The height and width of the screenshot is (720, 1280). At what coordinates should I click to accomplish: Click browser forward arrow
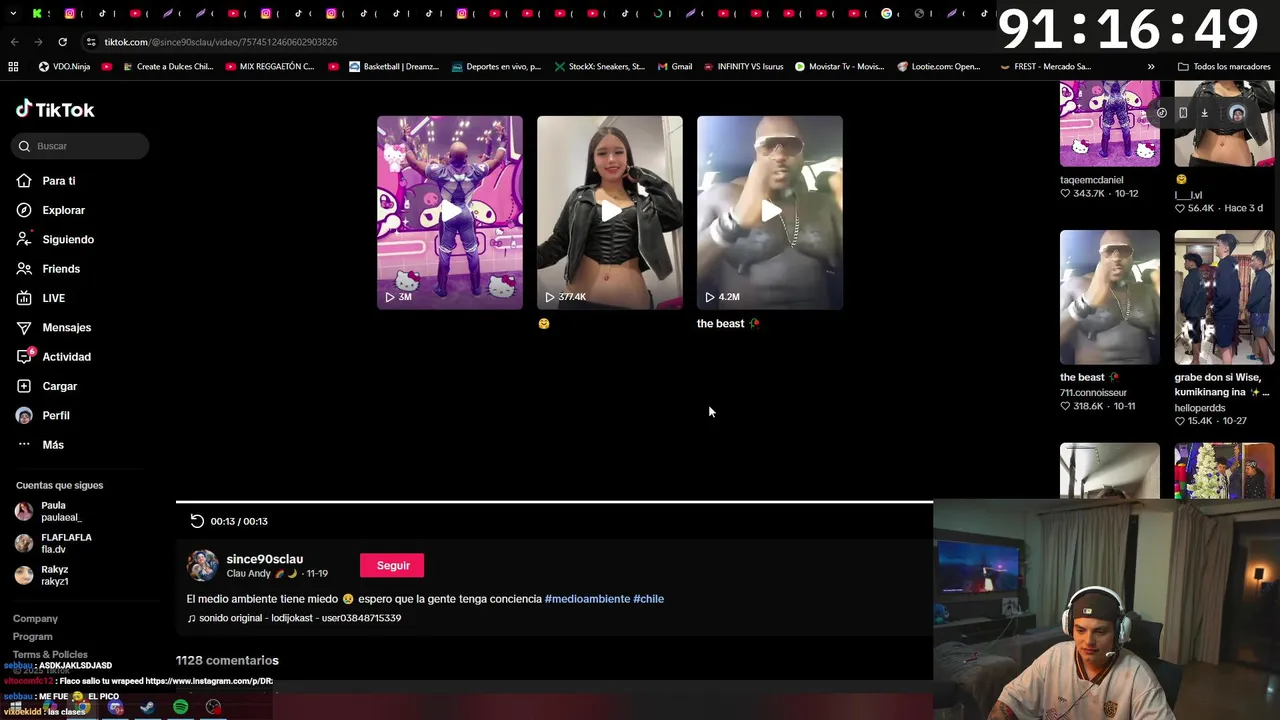click(x=38, y=42)
